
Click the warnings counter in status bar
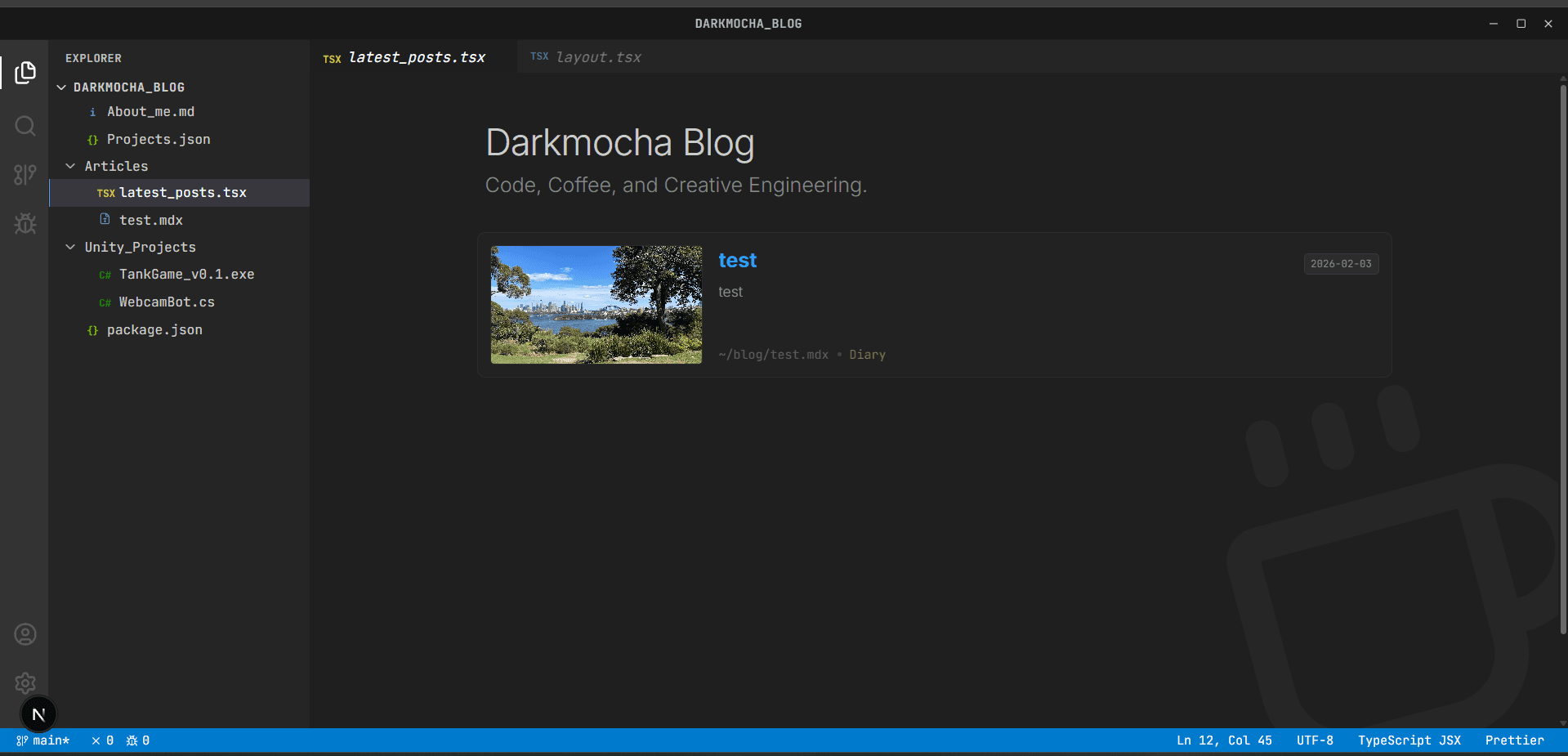[137, 740]
